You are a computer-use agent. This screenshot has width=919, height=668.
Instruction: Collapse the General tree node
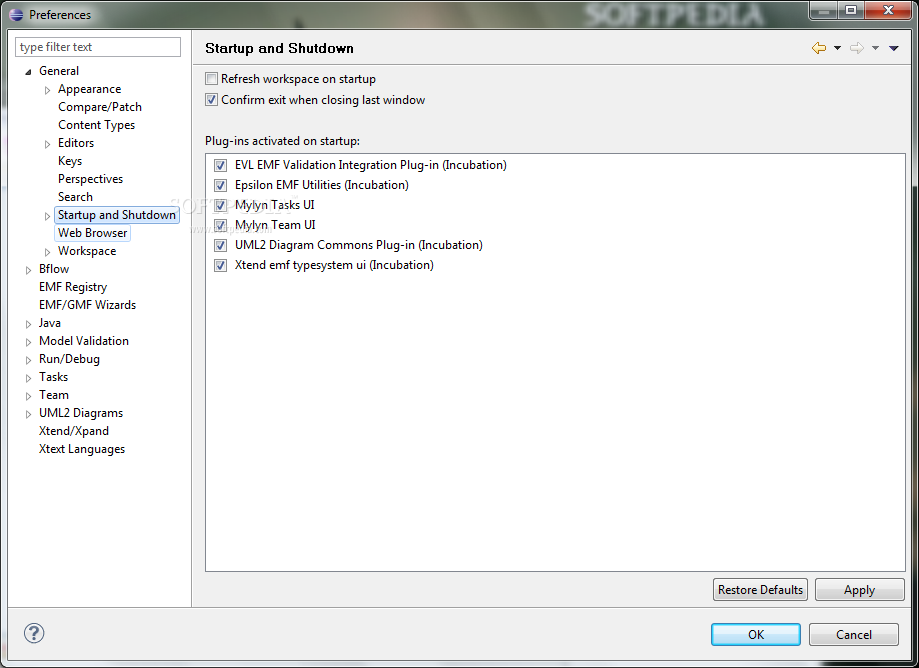(28, 71)
